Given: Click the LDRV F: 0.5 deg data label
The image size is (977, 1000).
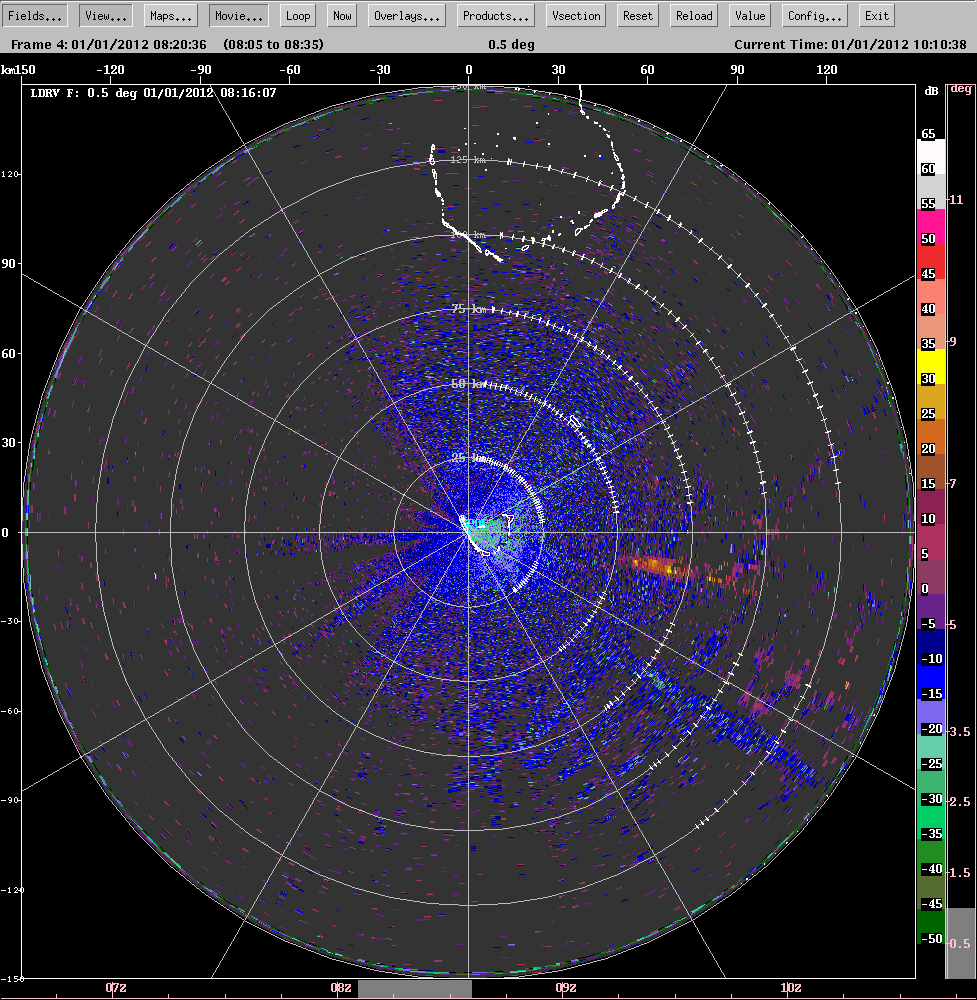Looking at the screenshot, I should click(x=153, y=93).
